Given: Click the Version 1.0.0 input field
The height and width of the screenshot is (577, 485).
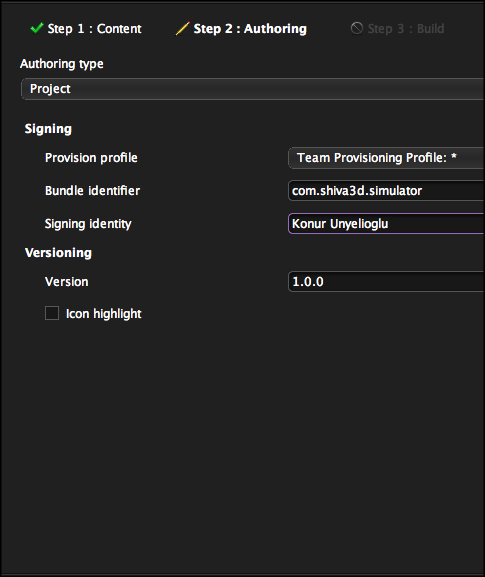Looking at the screenshot, I should (x=386, y=282).
